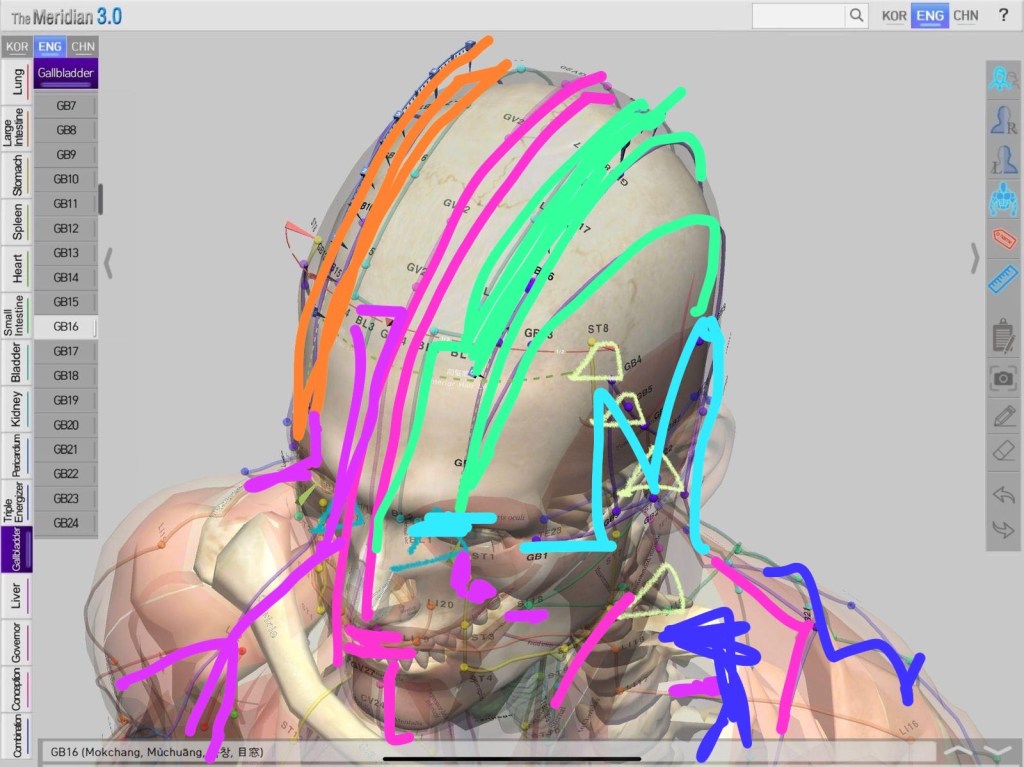Expand info bar with up chevron
The width and height of the screenshot is (1024, 767).
point(957,751)
